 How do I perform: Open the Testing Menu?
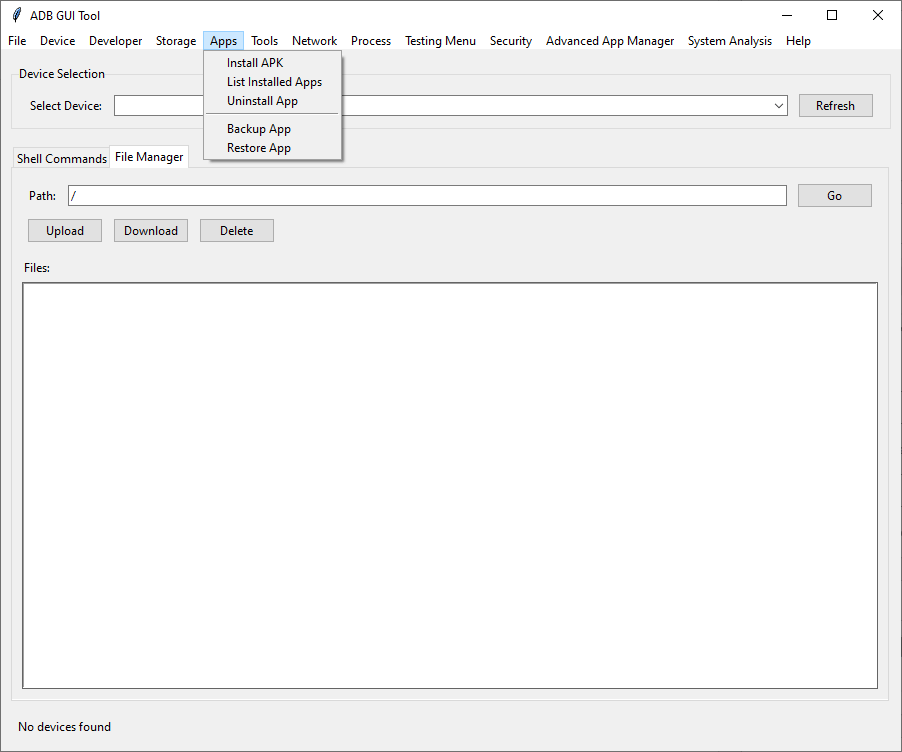440,41
